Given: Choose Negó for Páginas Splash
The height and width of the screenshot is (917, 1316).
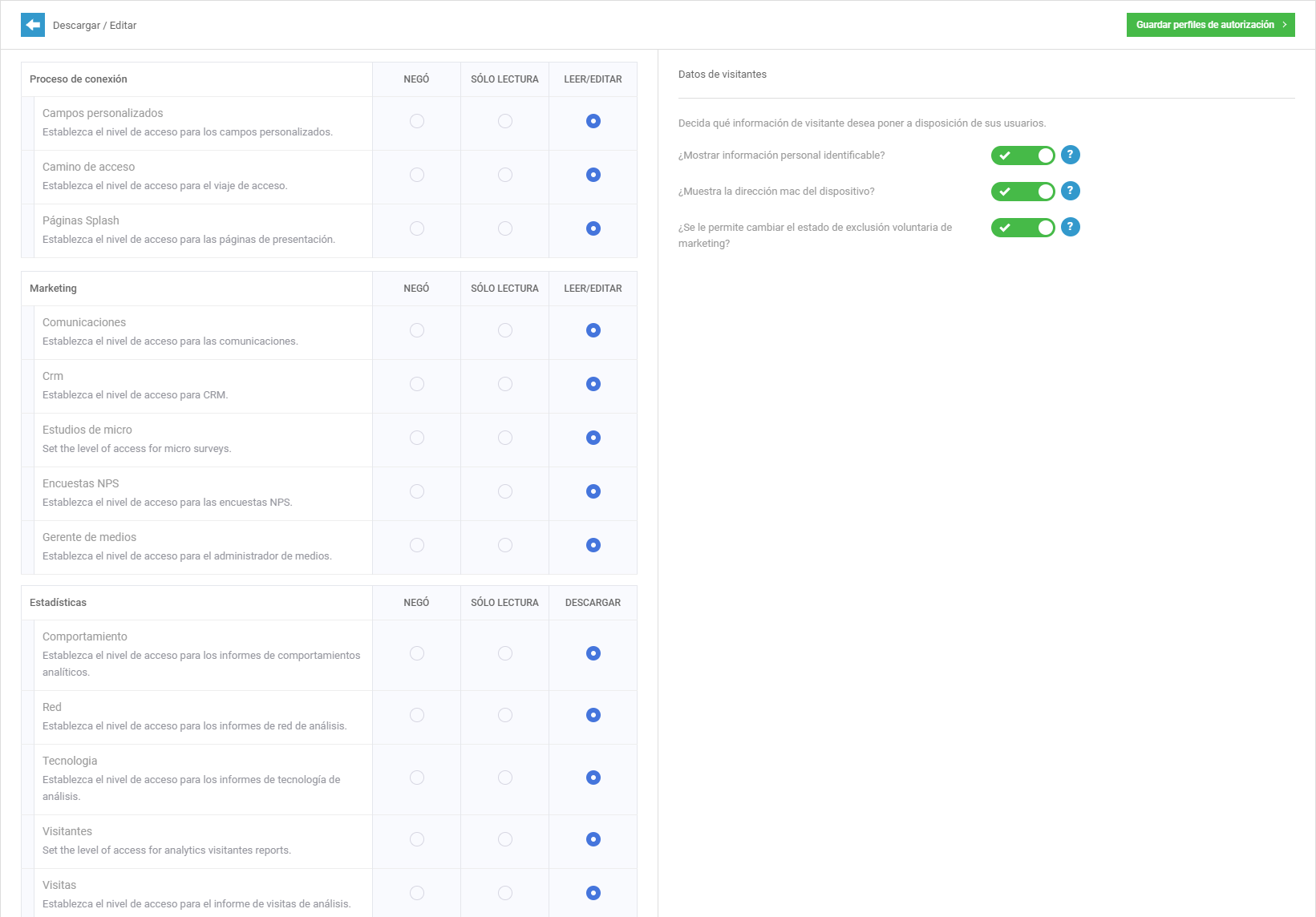Looking at the screenshot, I should click(417, 228).
